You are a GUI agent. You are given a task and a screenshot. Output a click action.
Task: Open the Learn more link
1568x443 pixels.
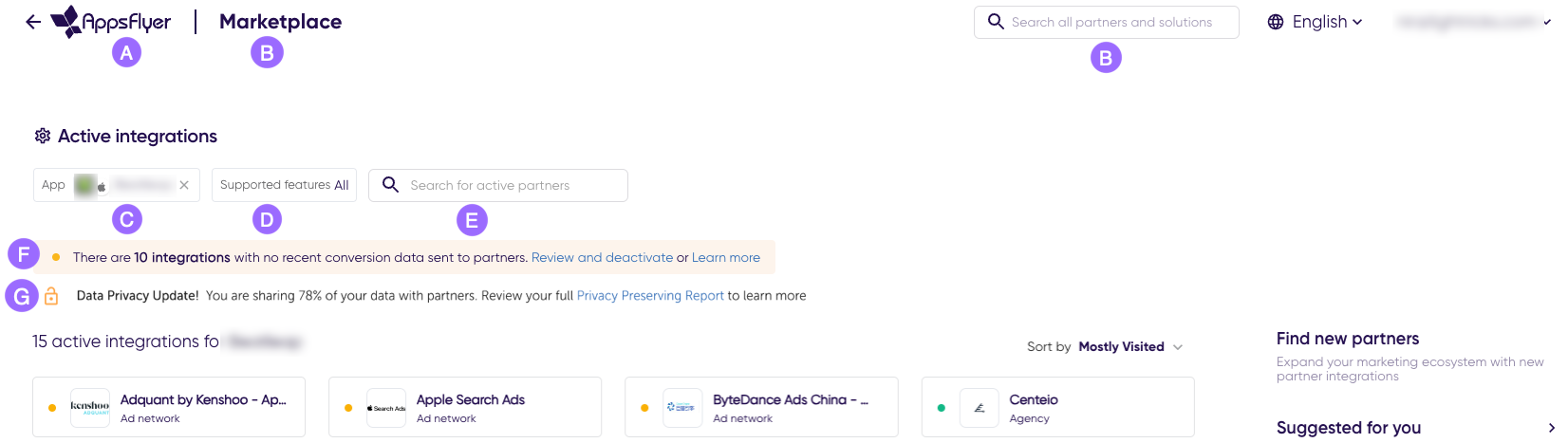click(726, 257)
